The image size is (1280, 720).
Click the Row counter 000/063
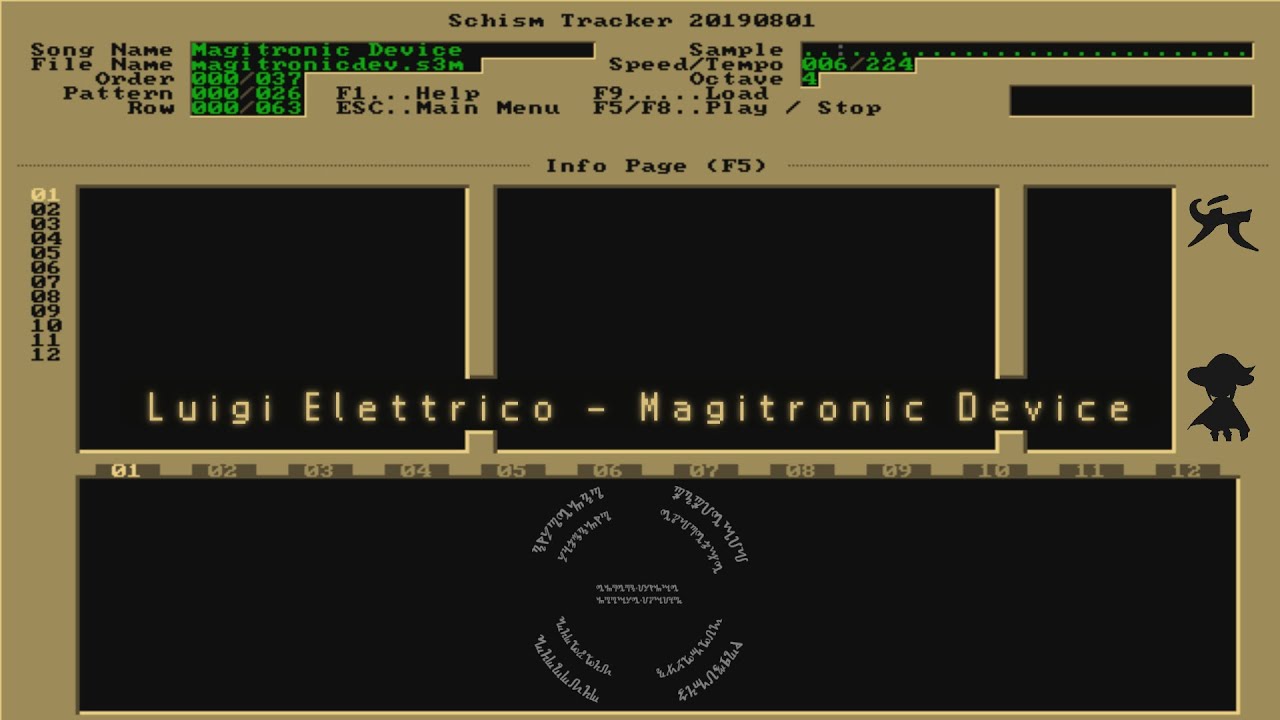(246, 108)
